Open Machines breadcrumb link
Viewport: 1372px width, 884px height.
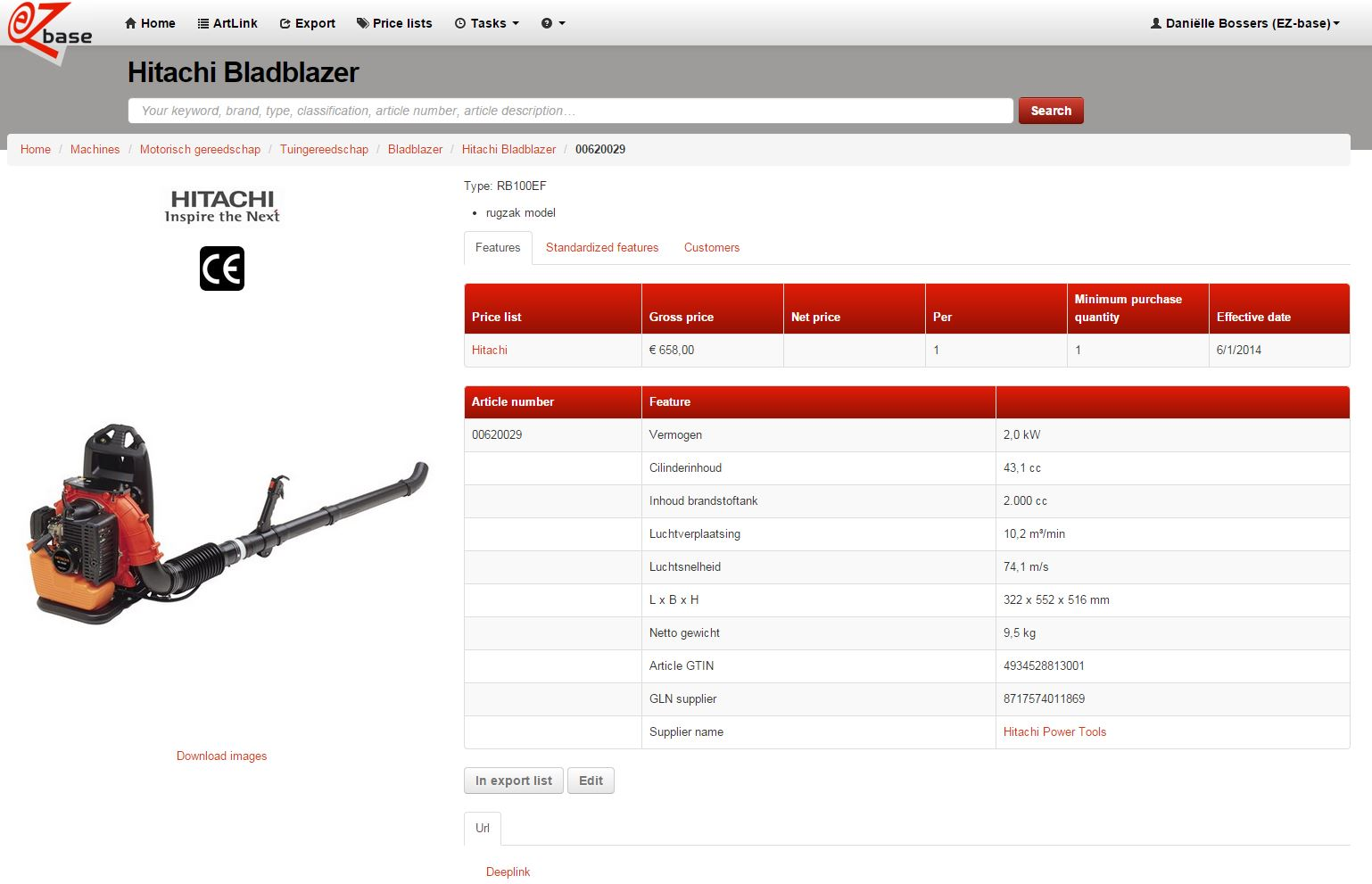(x=95, y=149)
